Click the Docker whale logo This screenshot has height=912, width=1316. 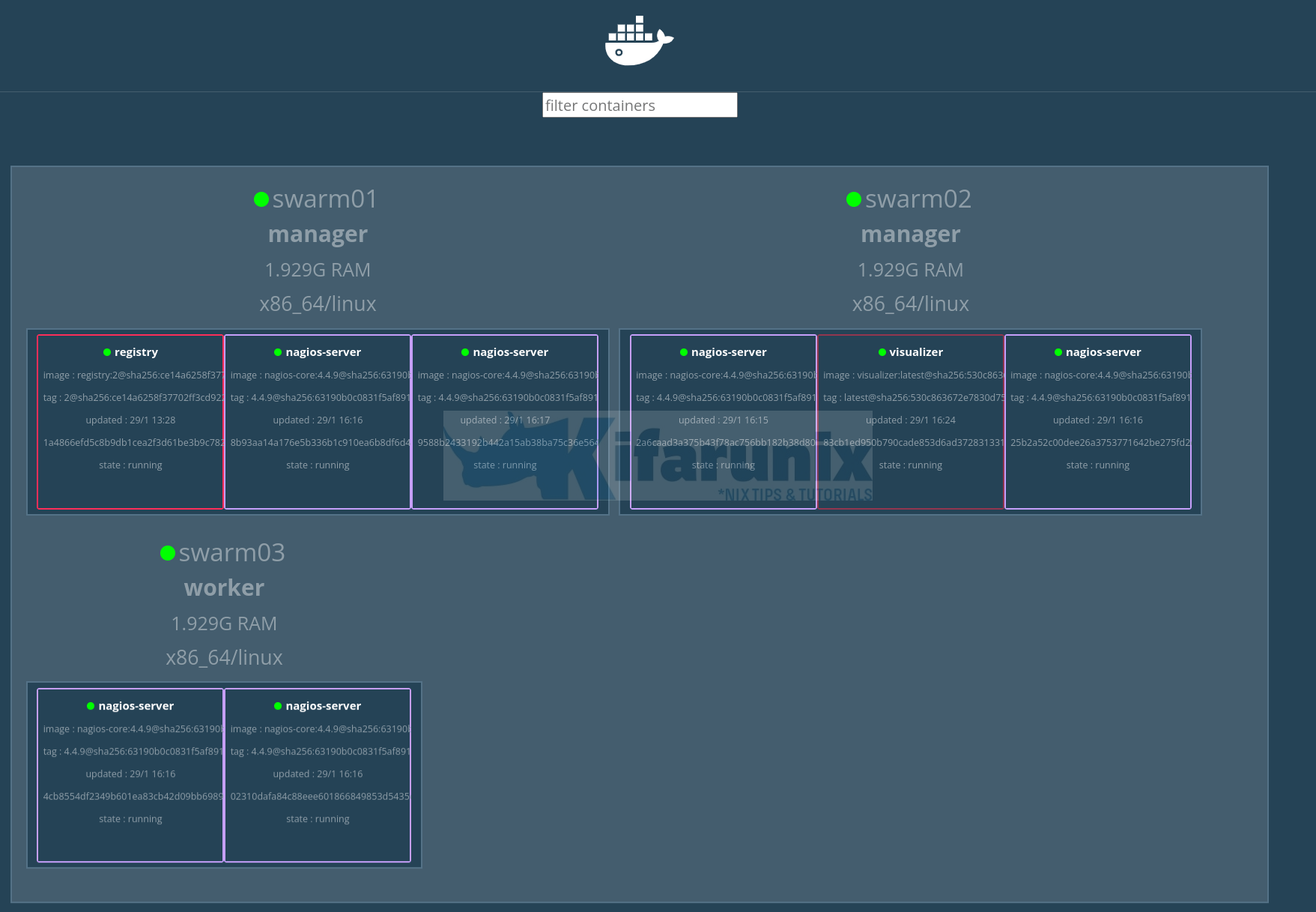coord(639,41)
